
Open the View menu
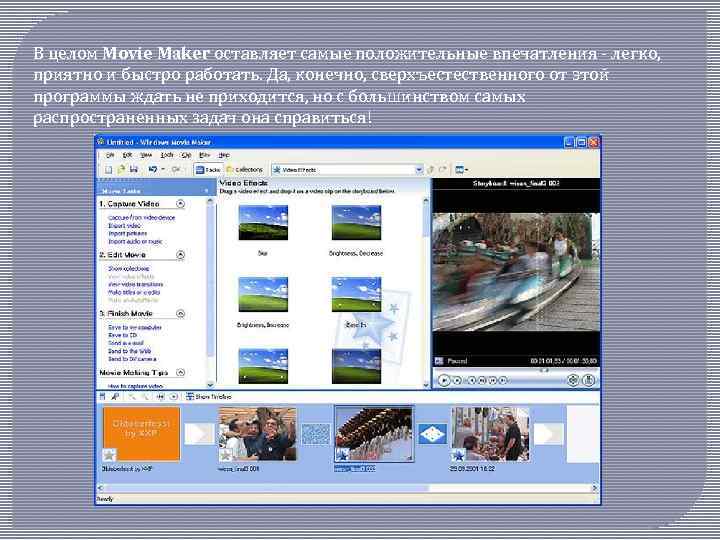[x=146, y=155]
